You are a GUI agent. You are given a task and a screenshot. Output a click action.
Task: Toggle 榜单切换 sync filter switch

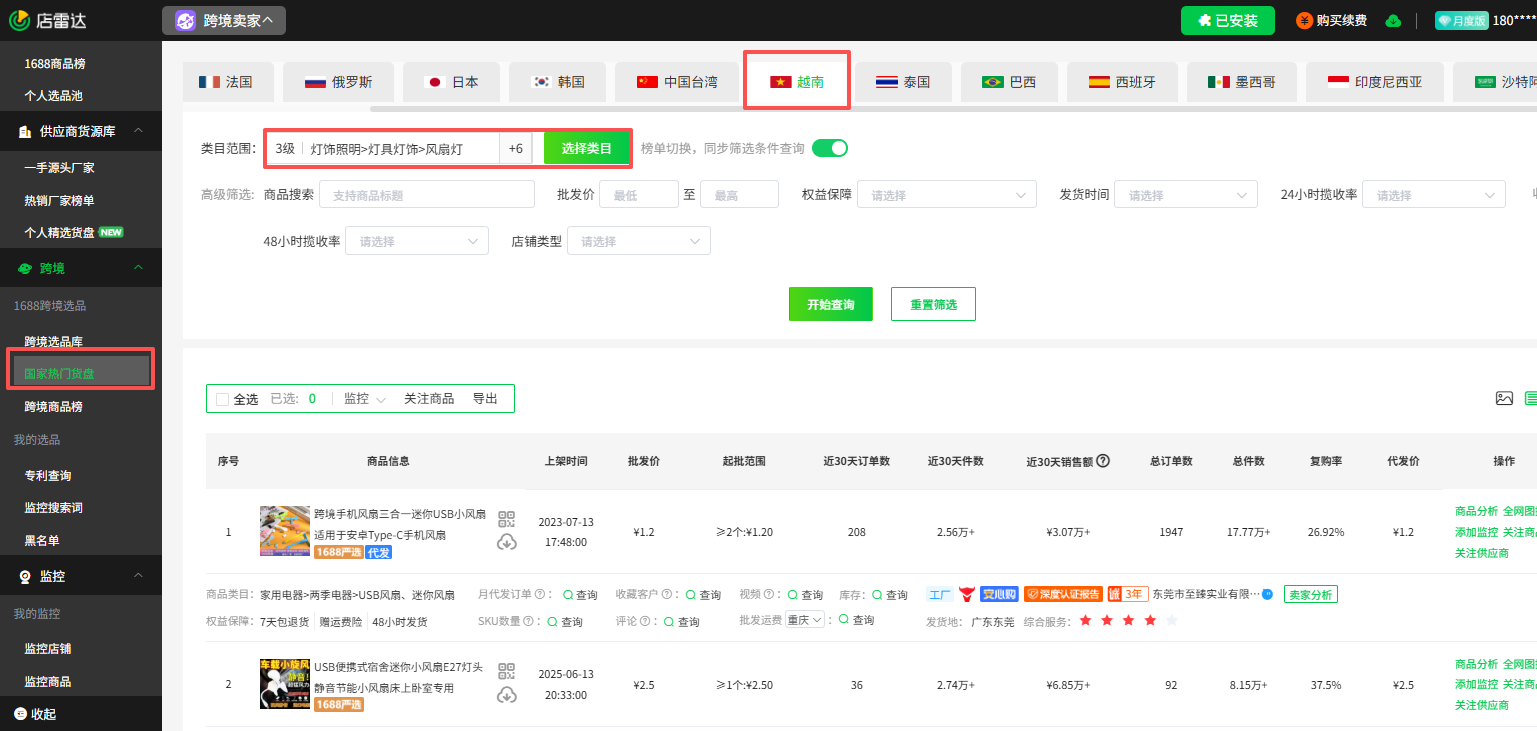(830, 148)
